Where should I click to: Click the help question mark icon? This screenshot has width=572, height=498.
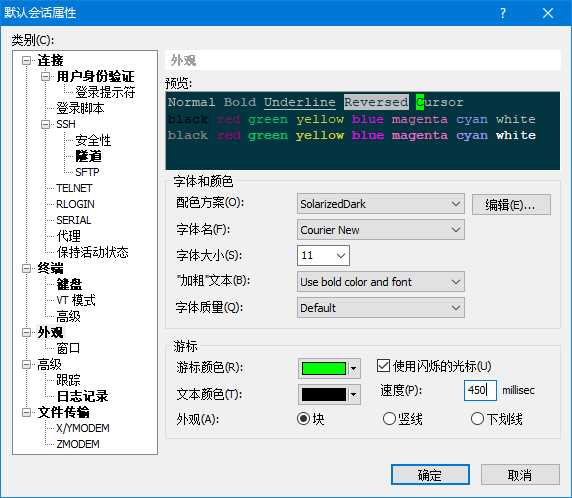[503, 13]
